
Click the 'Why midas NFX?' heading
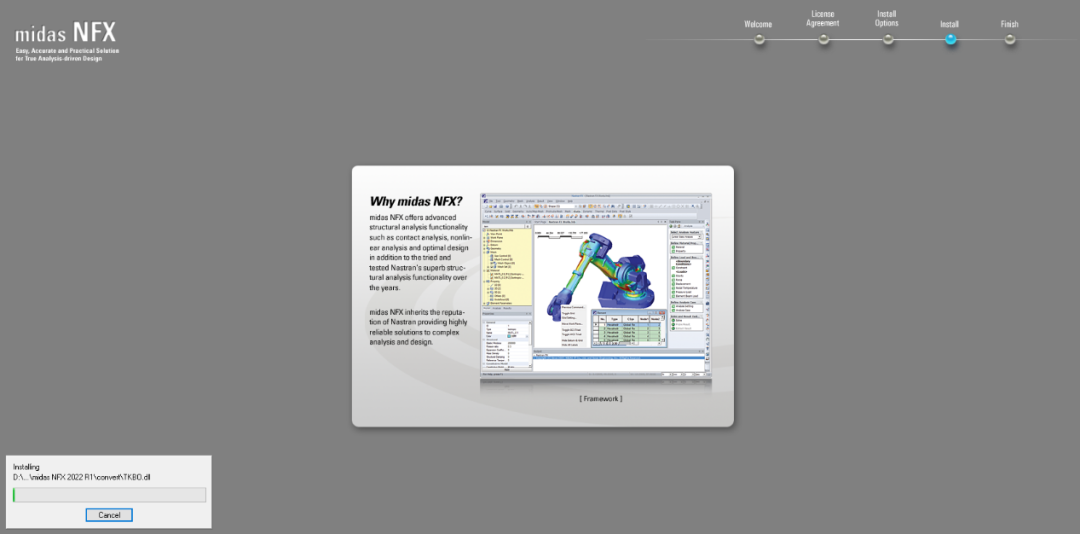416,202
